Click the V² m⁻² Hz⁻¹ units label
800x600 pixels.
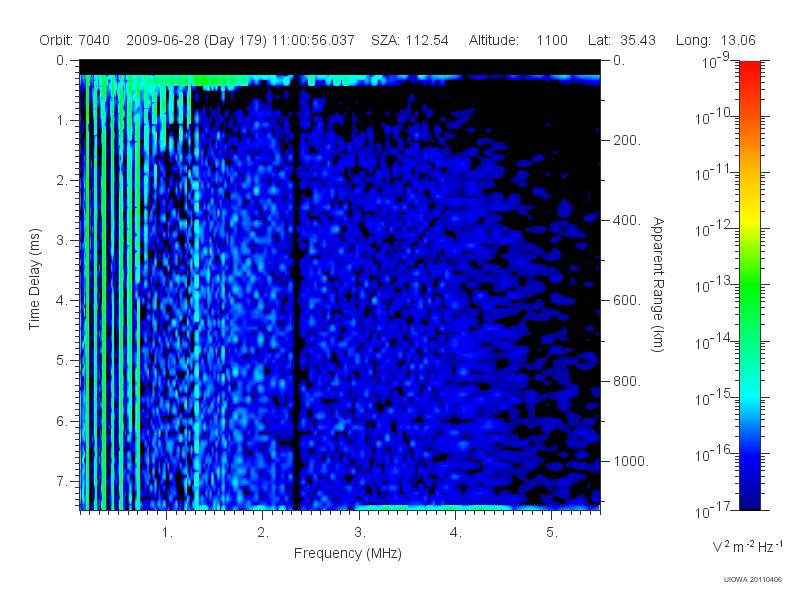click(x=747, y=546)
